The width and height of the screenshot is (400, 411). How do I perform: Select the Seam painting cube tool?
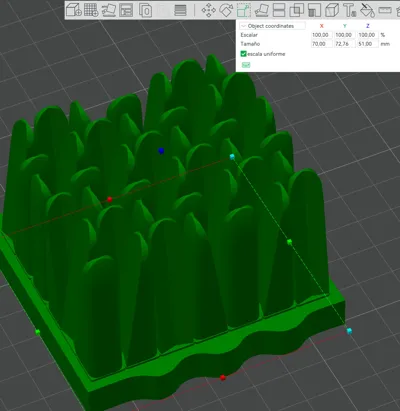click(x=332, y=10)
